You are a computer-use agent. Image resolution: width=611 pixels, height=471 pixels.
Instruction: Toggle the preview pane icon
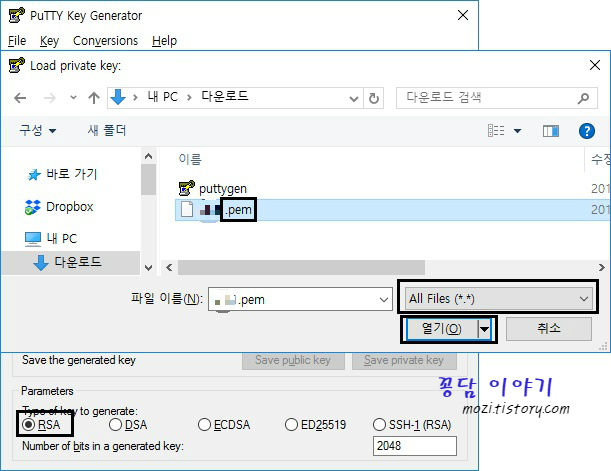coord(551,131)
